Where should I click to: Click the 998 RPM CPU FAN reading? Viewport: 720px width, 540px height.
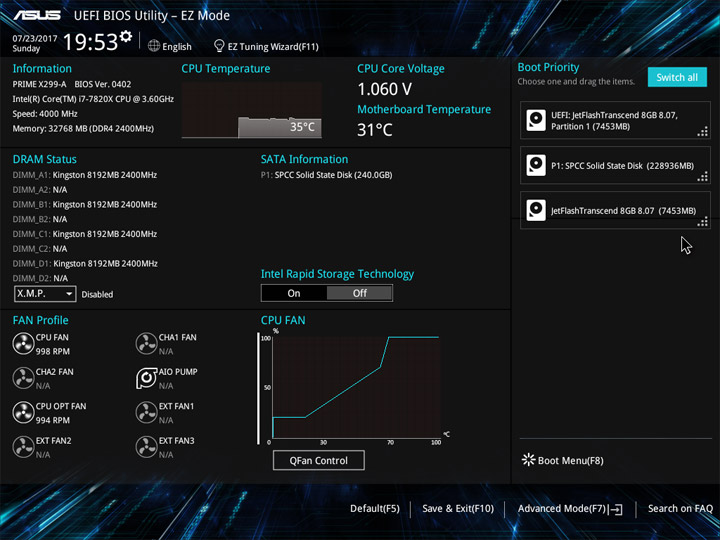(x=53, y=351)
